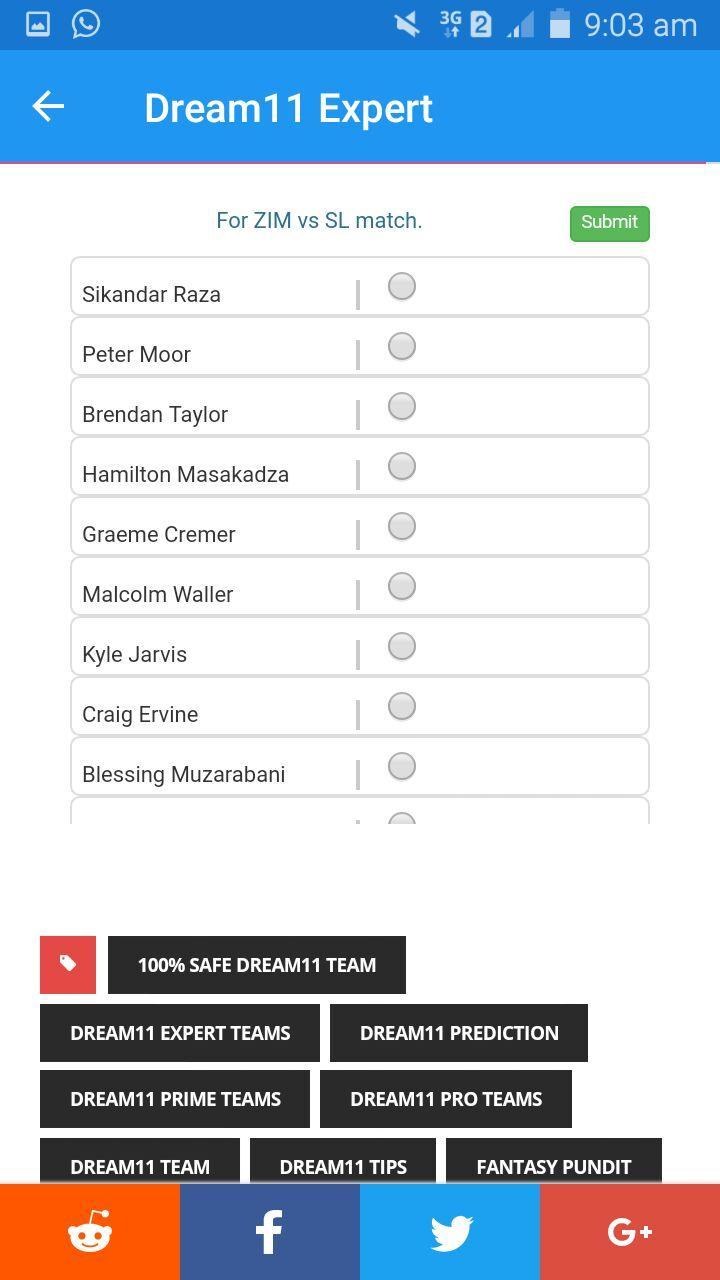Viewport: 720px width, 1280px height.
Task: Open the Dream11 Expert Teams tag
Action: 180,1033
